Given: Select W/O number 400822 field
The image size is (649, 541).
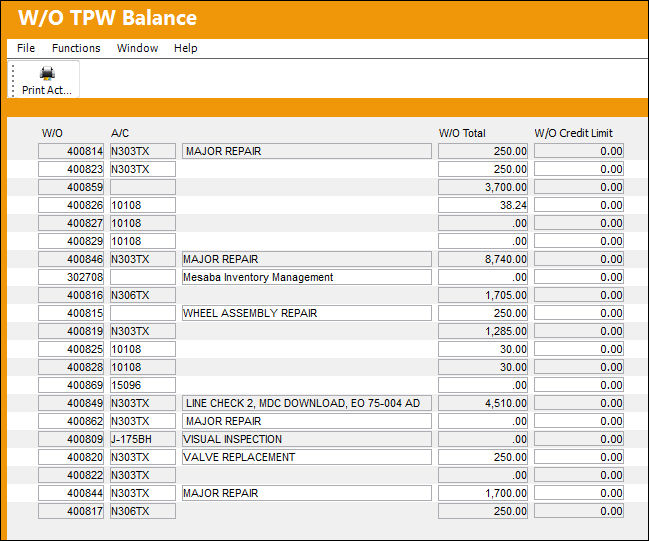Looking at the screenshot, I should pyautogui.click(x=71, y=475).
